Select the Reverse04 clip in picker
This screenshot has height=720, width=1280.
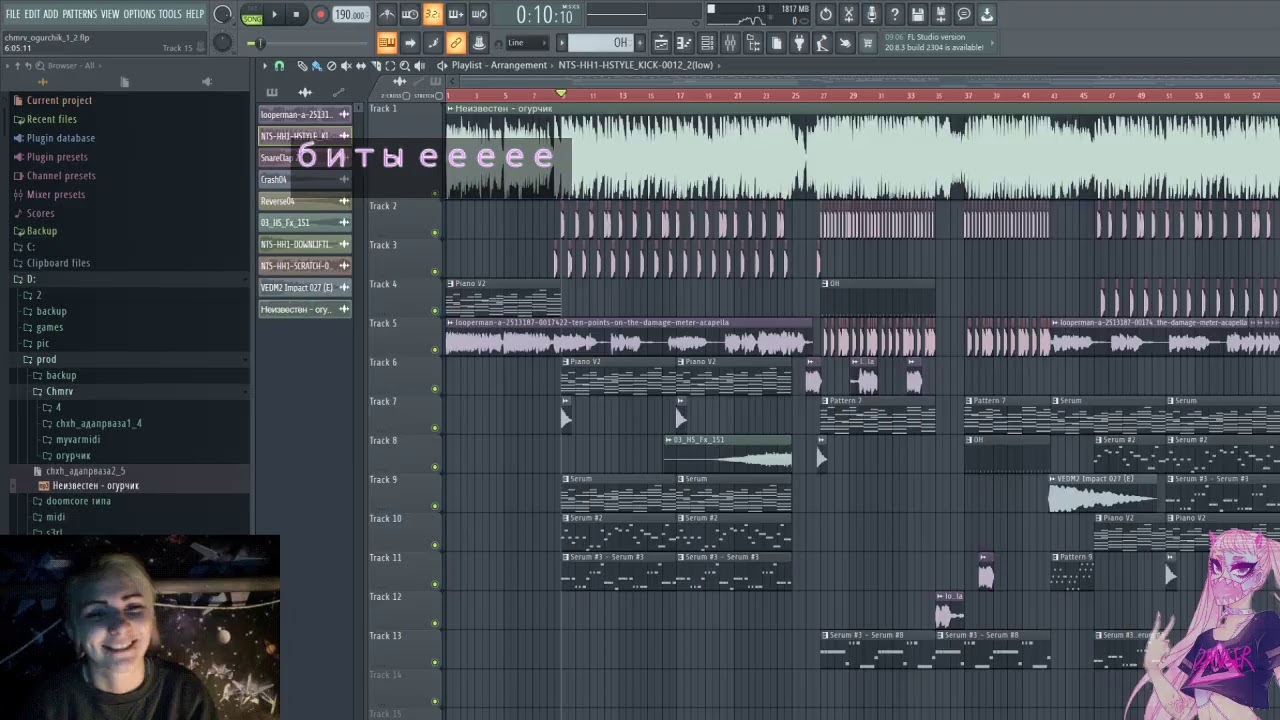point(305,201)
